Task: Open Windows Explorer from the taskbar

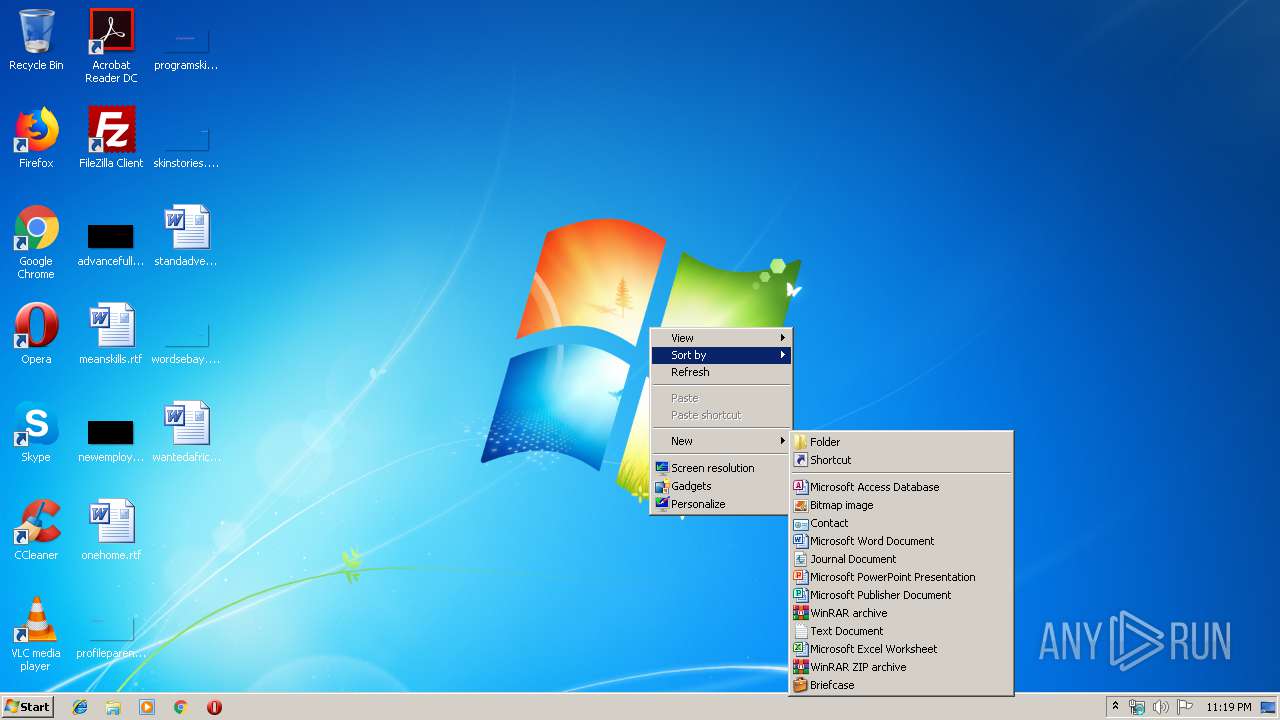Action: (113, 707)
